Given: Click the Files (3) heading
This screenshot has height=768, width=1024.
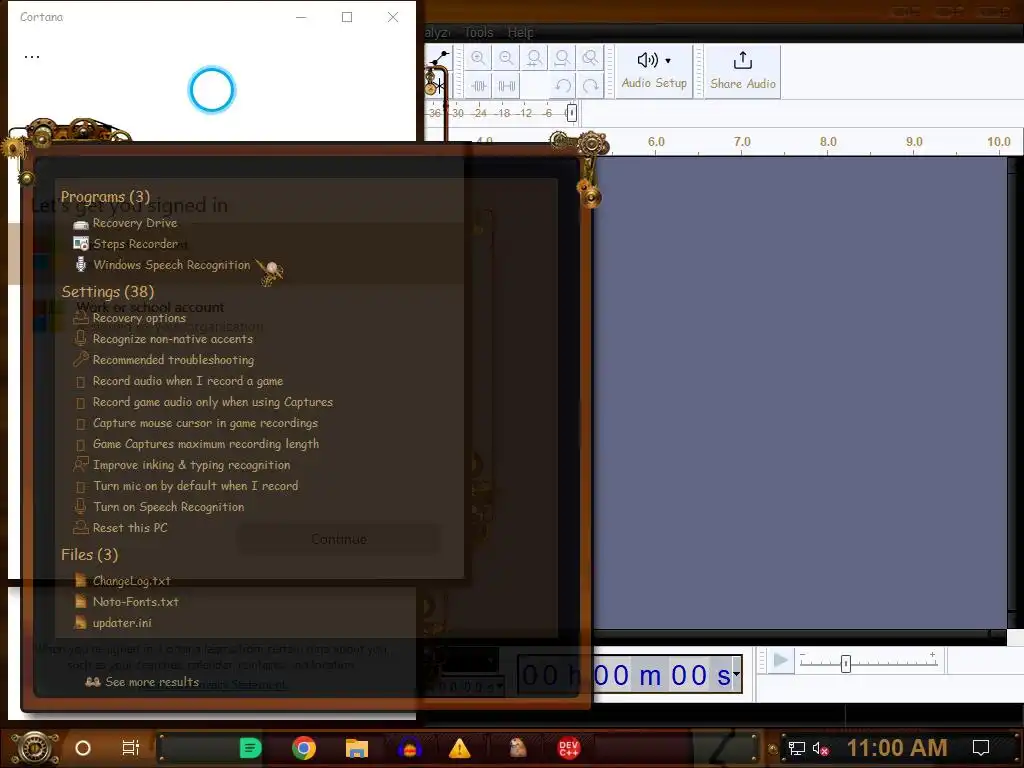Looking at the screenshot, I should (89, 555).
